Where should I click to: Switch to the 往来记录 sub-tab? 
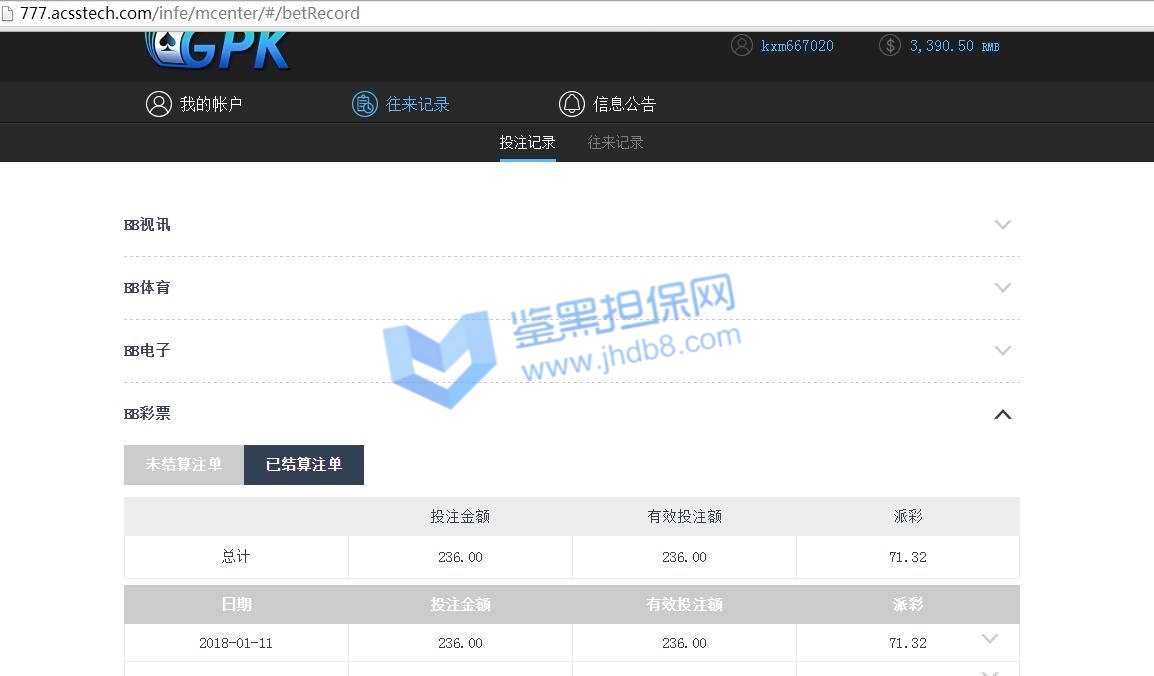click(x=615, y=143)
